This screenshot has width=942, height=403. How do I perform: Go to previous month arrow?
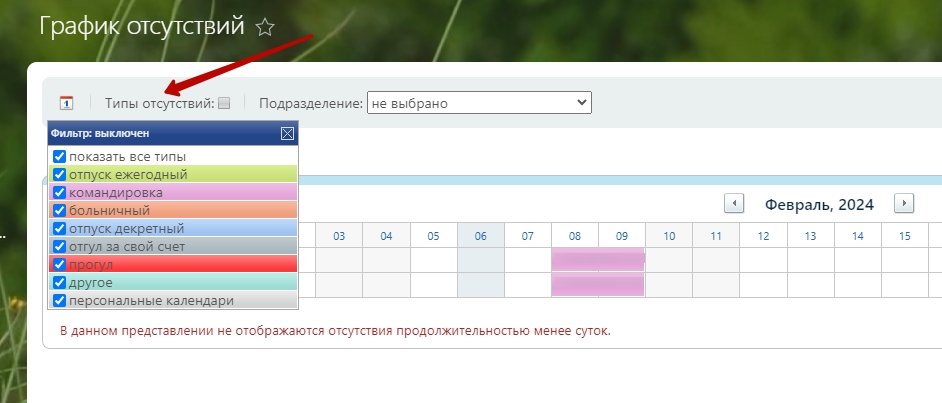[734, 204]
